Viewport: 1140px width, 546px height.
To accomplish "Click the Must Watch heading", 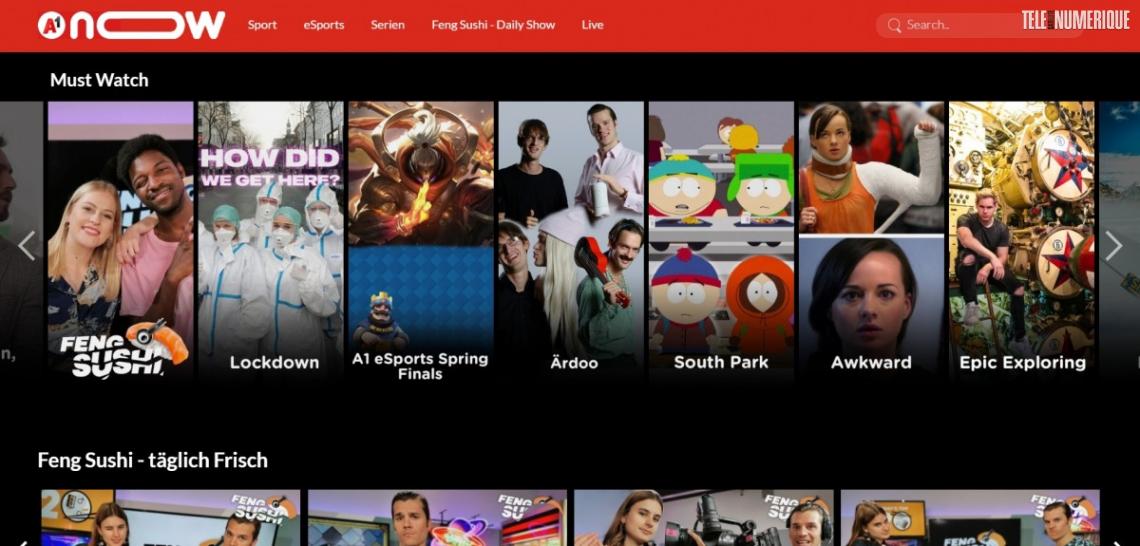I will (99, 80).
